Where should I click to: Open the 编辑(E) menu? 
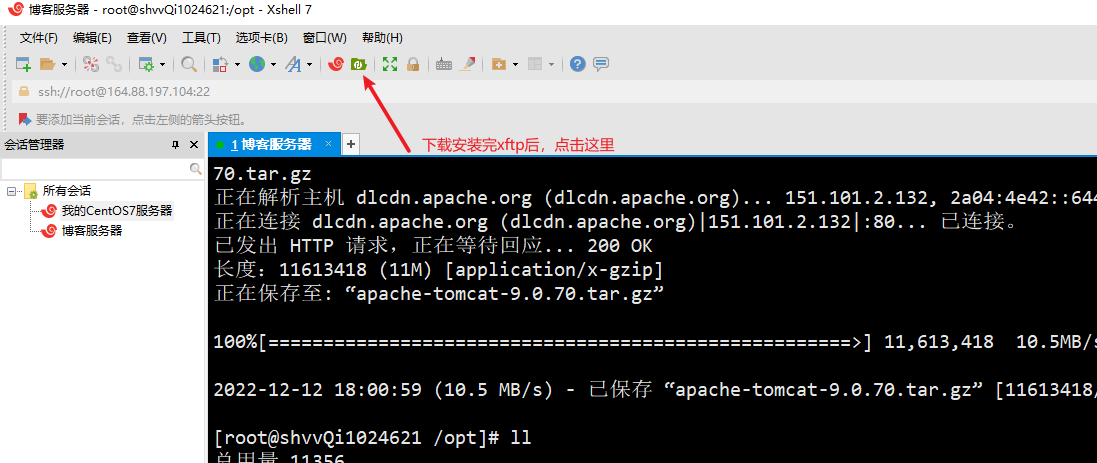tap(92, 38)
